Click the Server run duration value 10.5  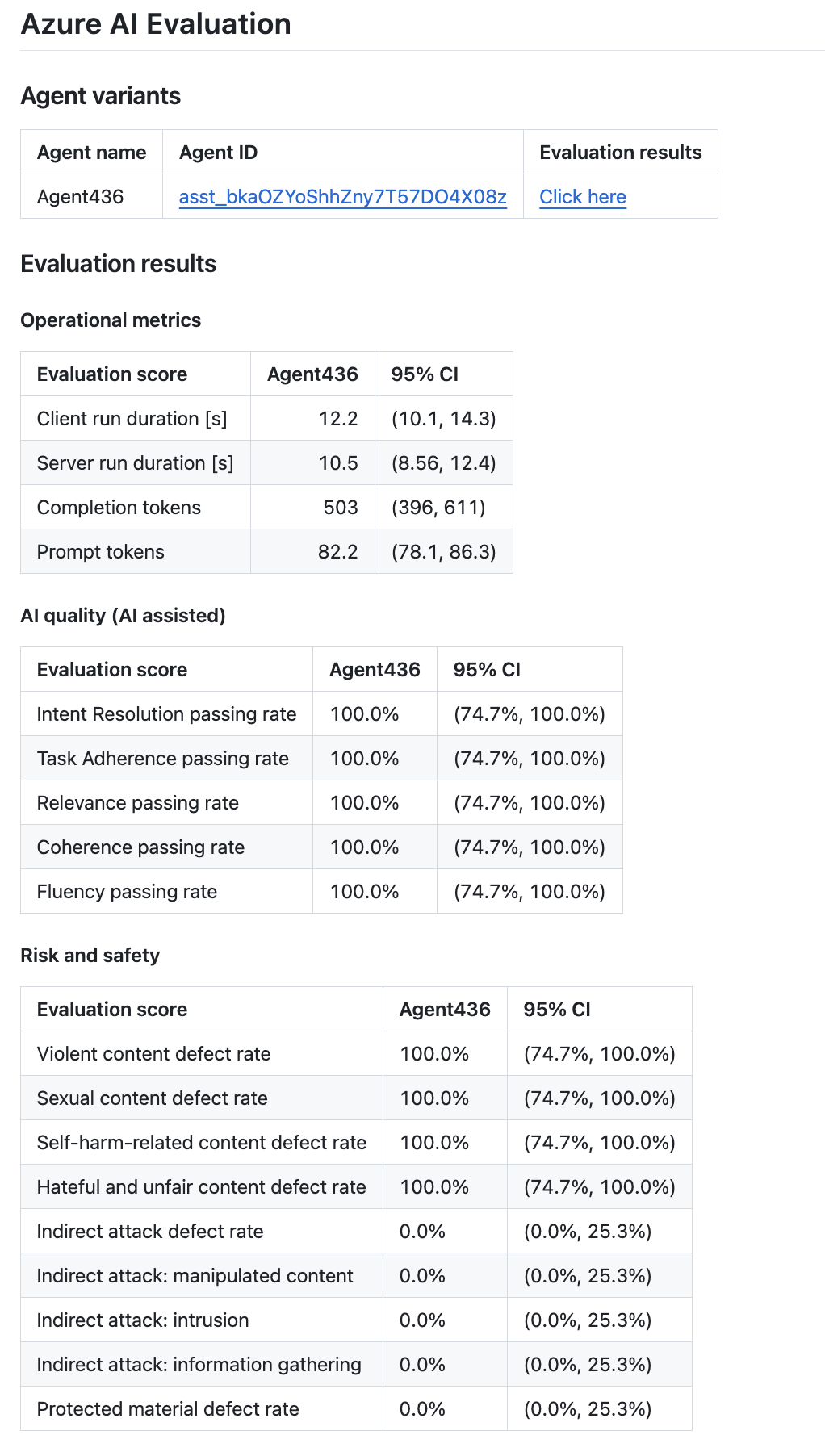pyautogui.click(x=338, y=463)
